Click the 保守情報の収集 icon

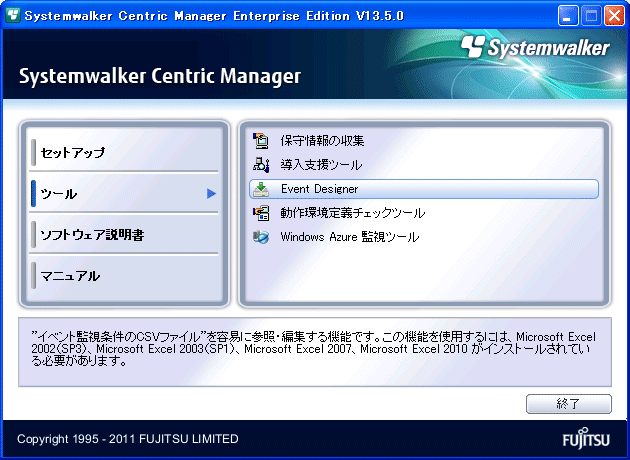click(260, 141)
